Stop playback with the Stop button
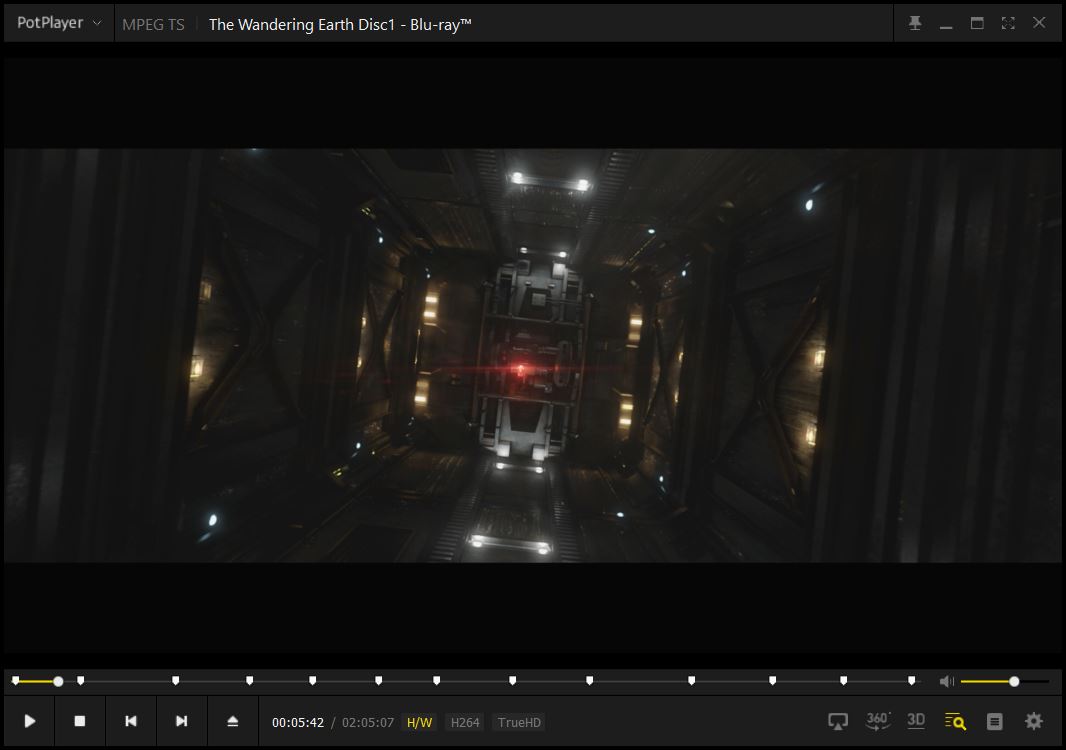Image resolution: width=1066 pixels, height=750 pixels. (x=80, y=721)
